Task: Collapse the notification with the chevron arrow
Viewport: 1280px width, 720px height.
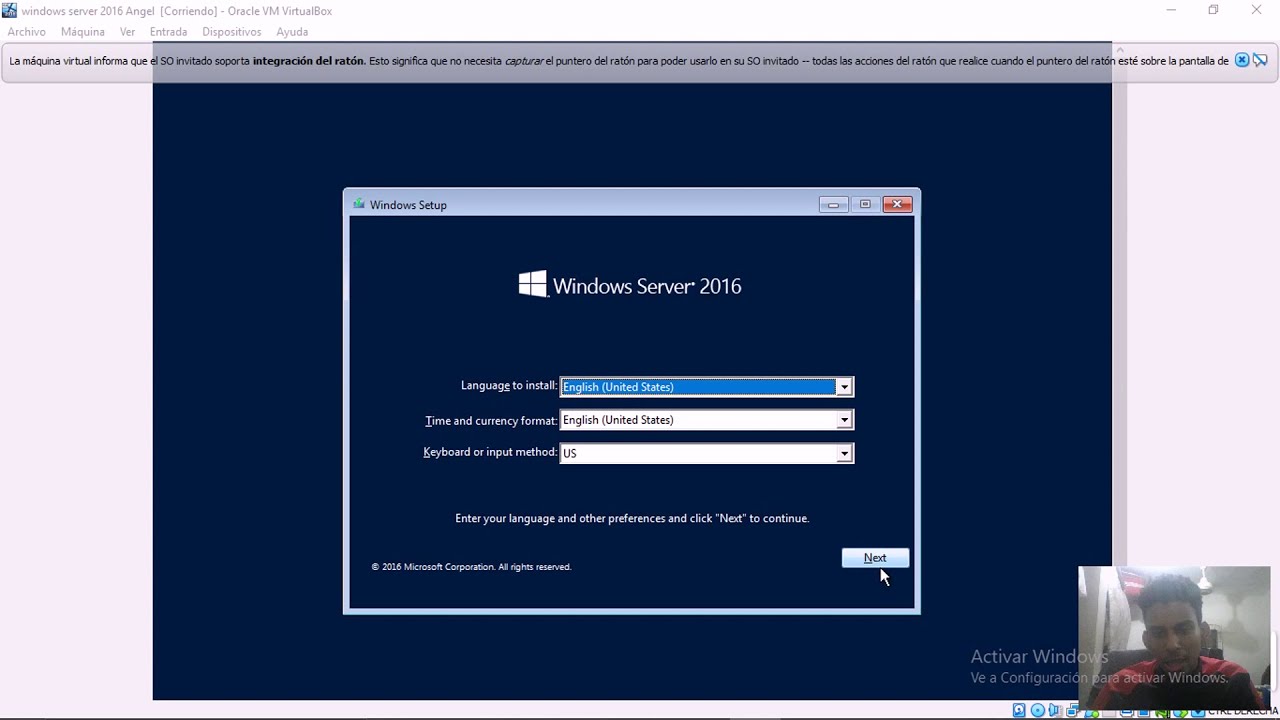Action: click(1120, 49)
